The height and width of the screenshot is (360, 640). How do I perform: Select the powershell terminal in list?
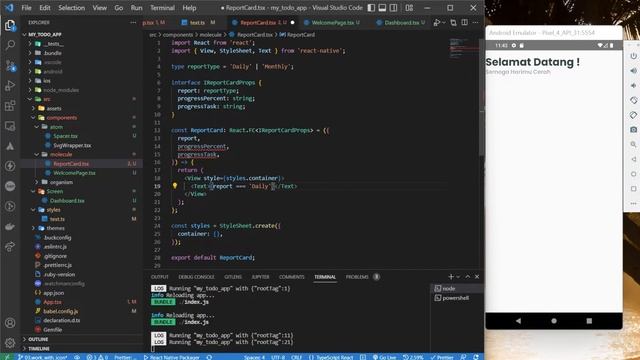(455, 298)
